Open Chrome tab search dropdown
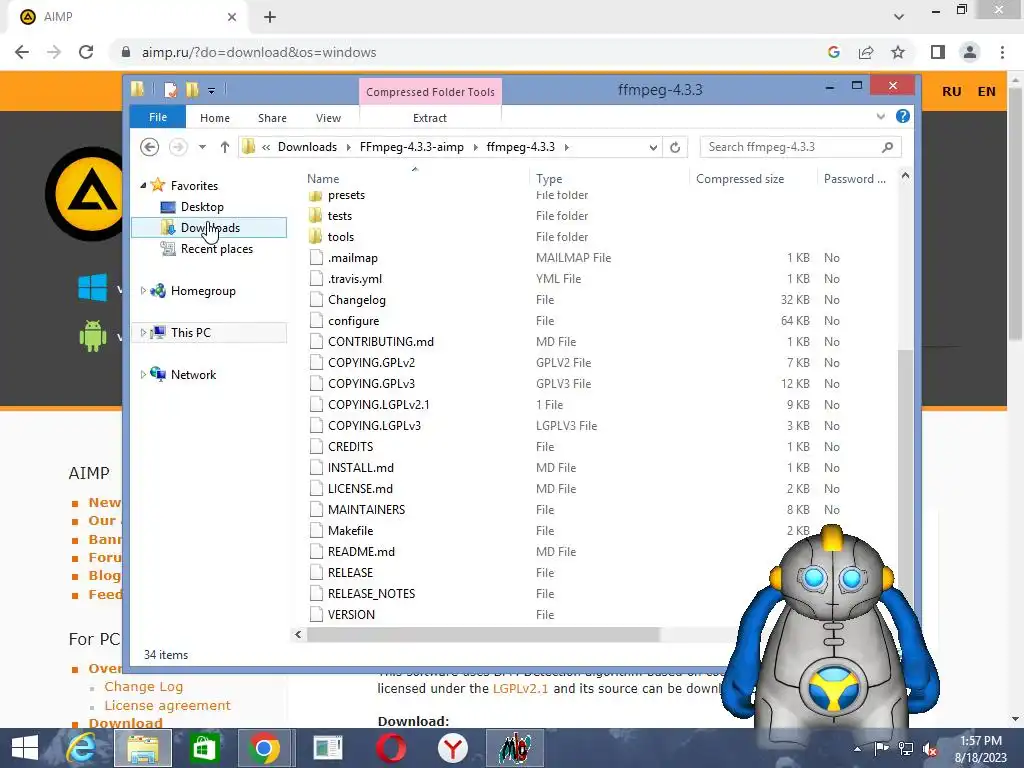 coord(899,17)
